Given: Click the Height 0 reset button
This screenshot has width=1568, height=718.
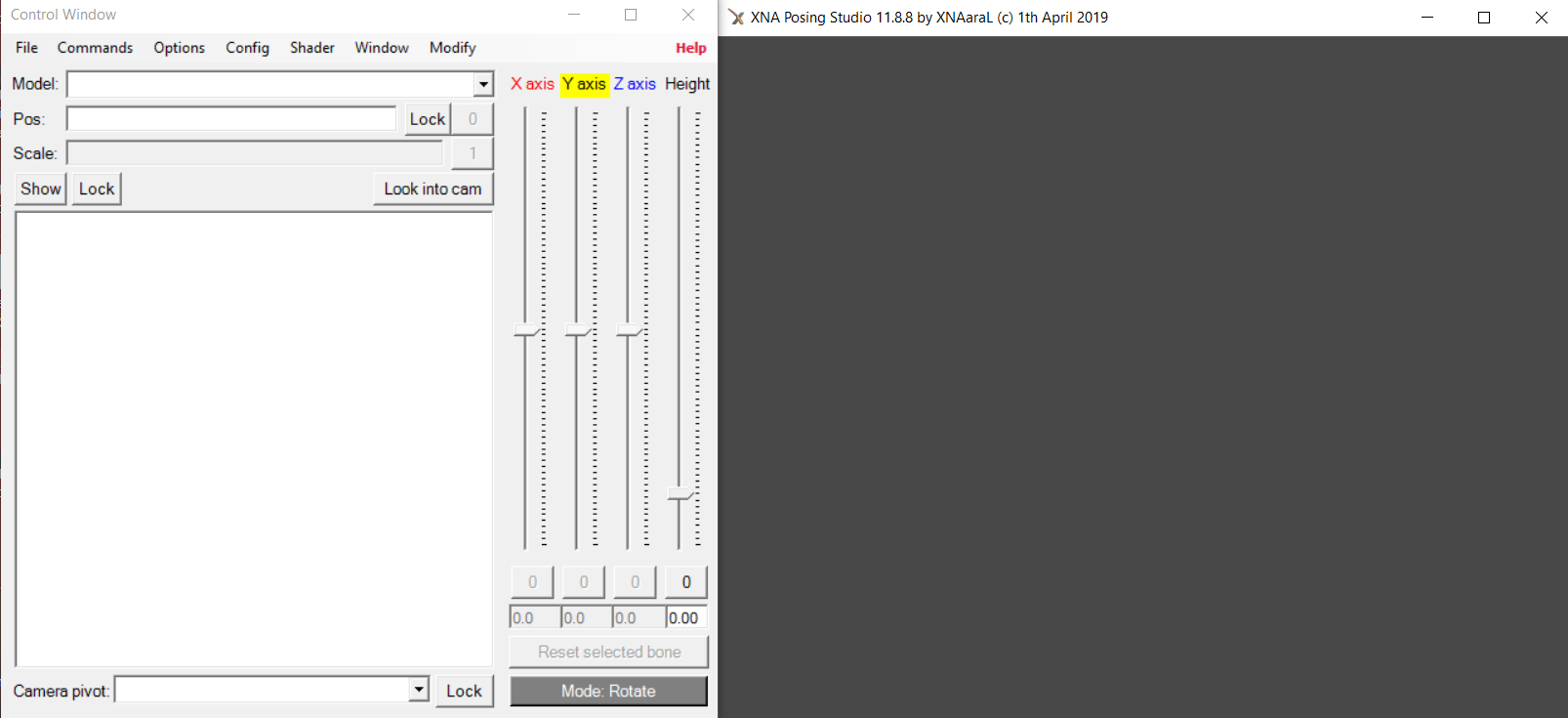Looking at the screenshot, I should click(x=686, y=582).
